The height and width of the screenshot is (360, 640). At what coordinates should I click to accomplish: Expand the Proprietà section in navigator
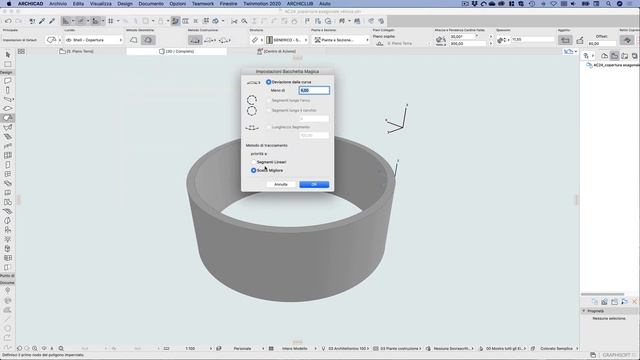coord(584,311)
